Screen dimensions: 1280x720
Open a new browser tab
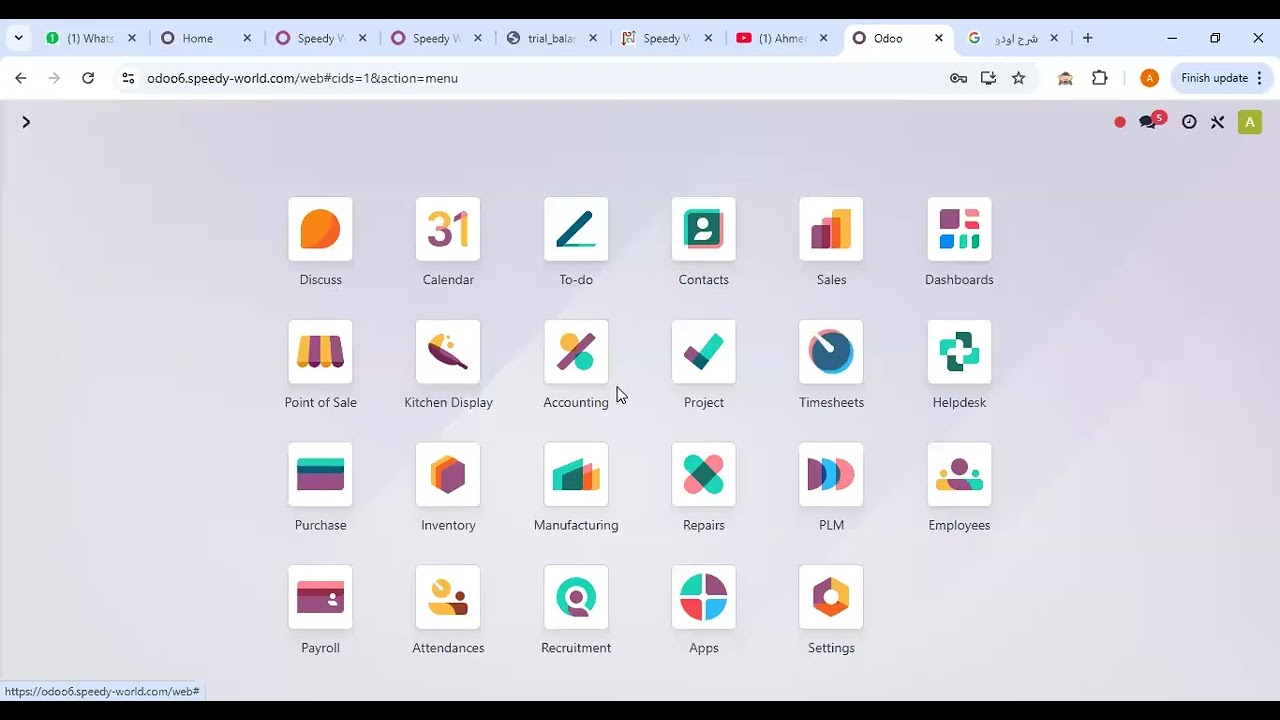pyautogui.click(x=1088, y=38)
